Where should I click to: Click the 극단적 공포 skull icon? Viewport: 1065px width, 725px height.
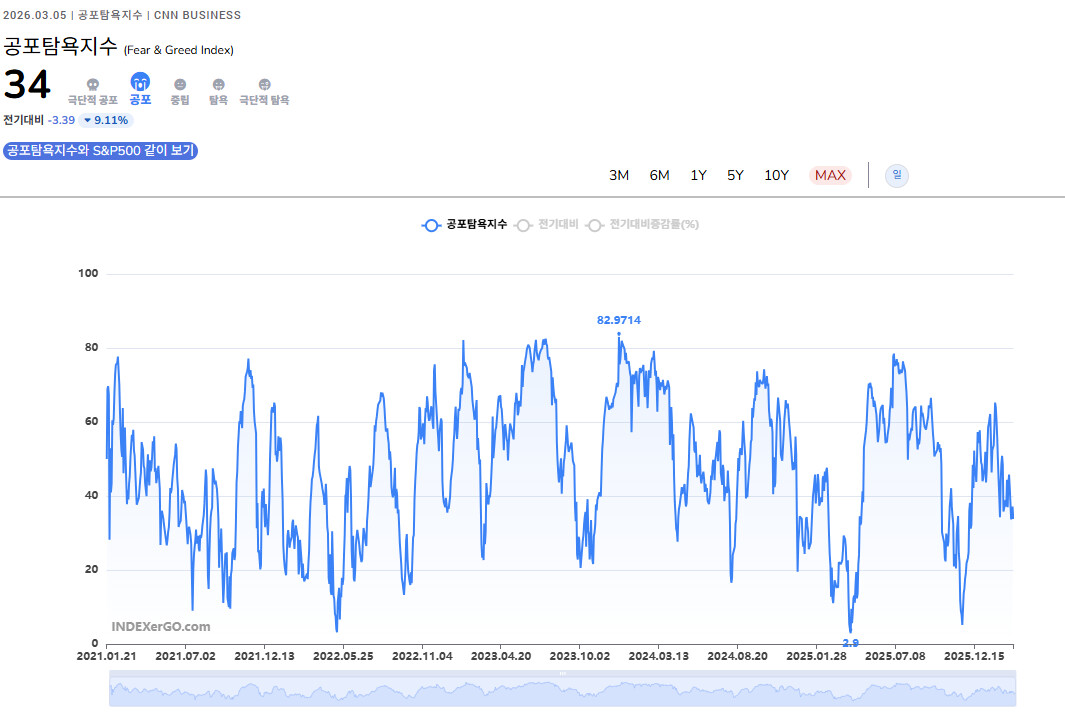point(93,85)
